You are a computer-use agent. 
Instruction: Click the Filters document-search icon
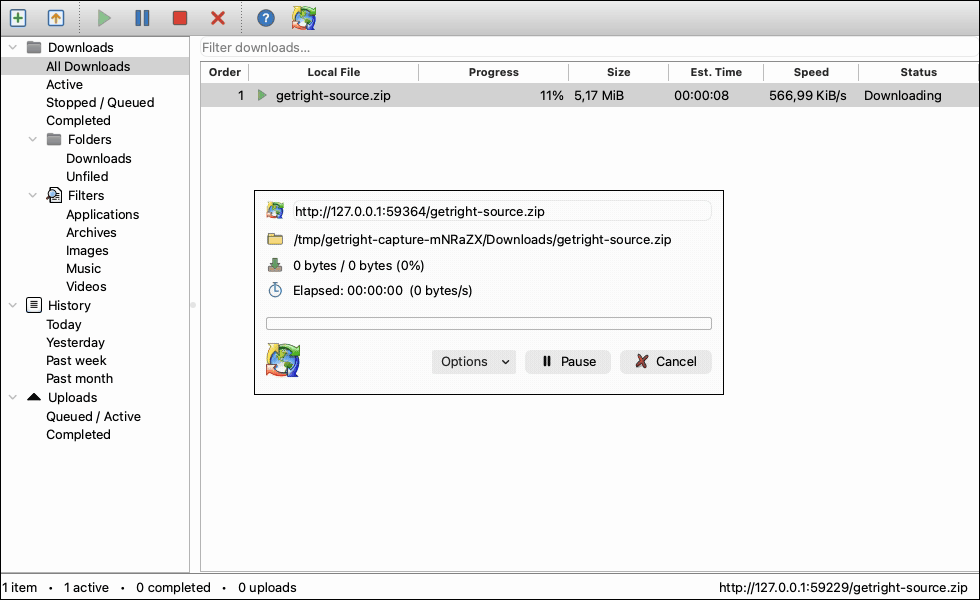click(54, 195)
